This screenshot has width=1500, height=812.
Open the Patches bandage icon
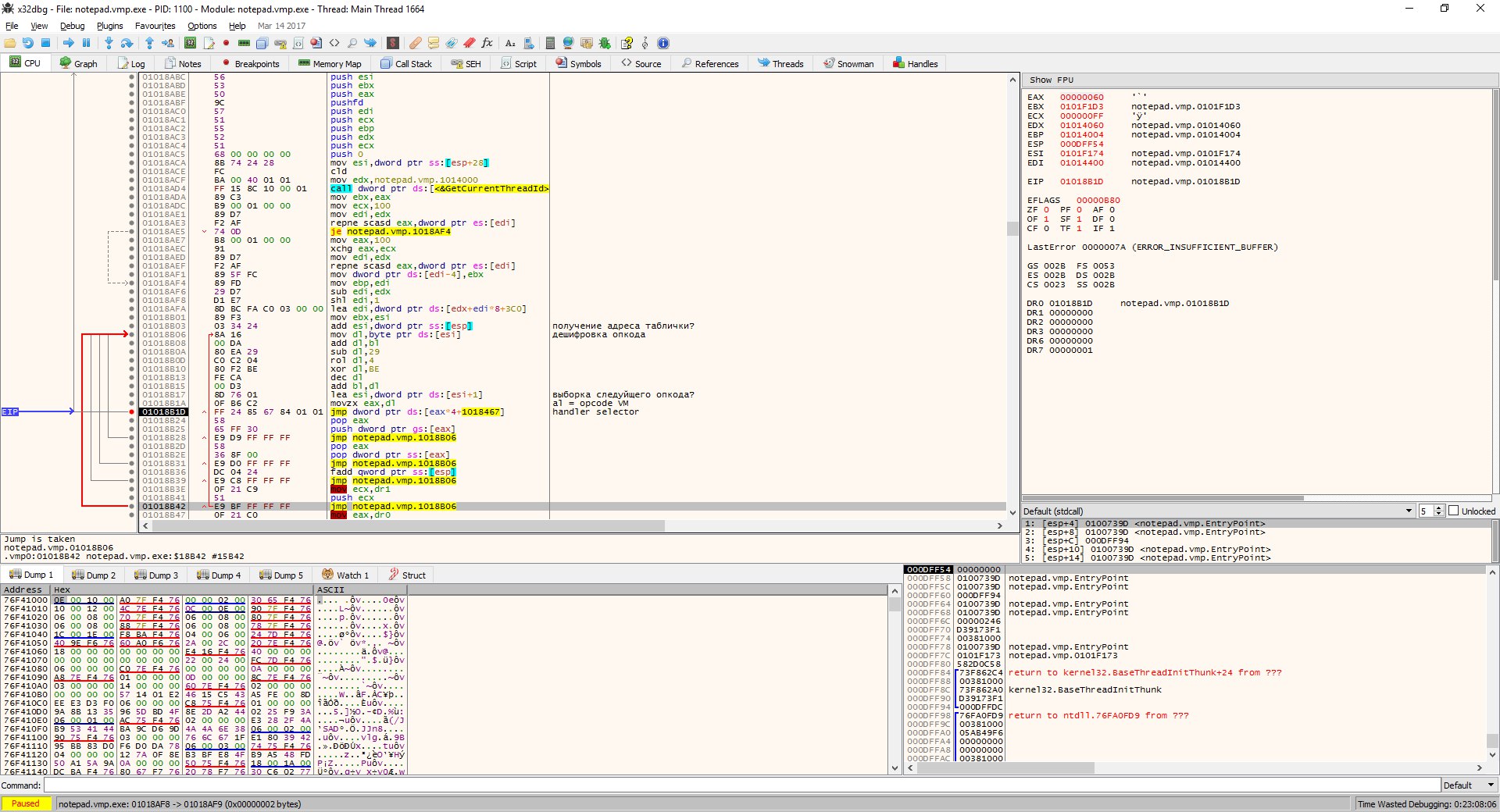416,43
